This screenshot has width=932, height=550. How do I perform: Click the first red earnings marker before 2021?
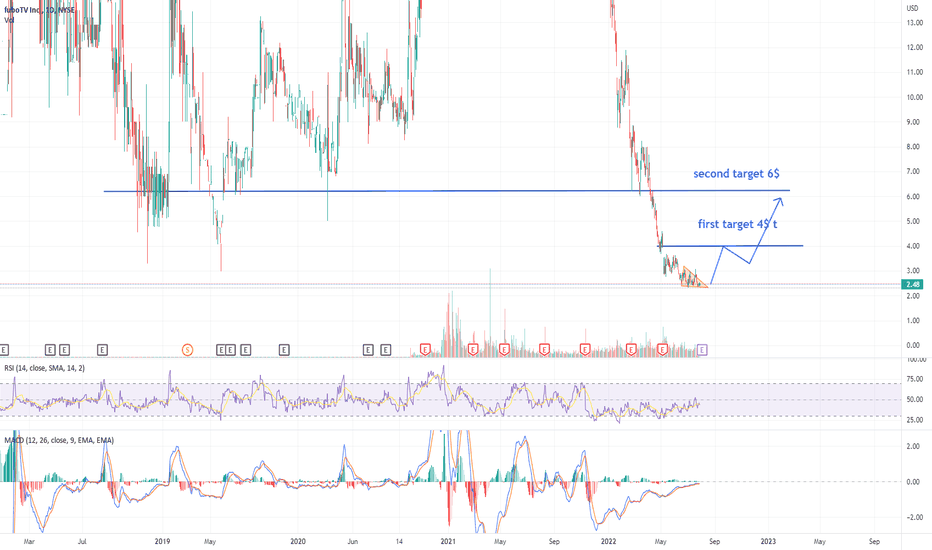(425, 350)
